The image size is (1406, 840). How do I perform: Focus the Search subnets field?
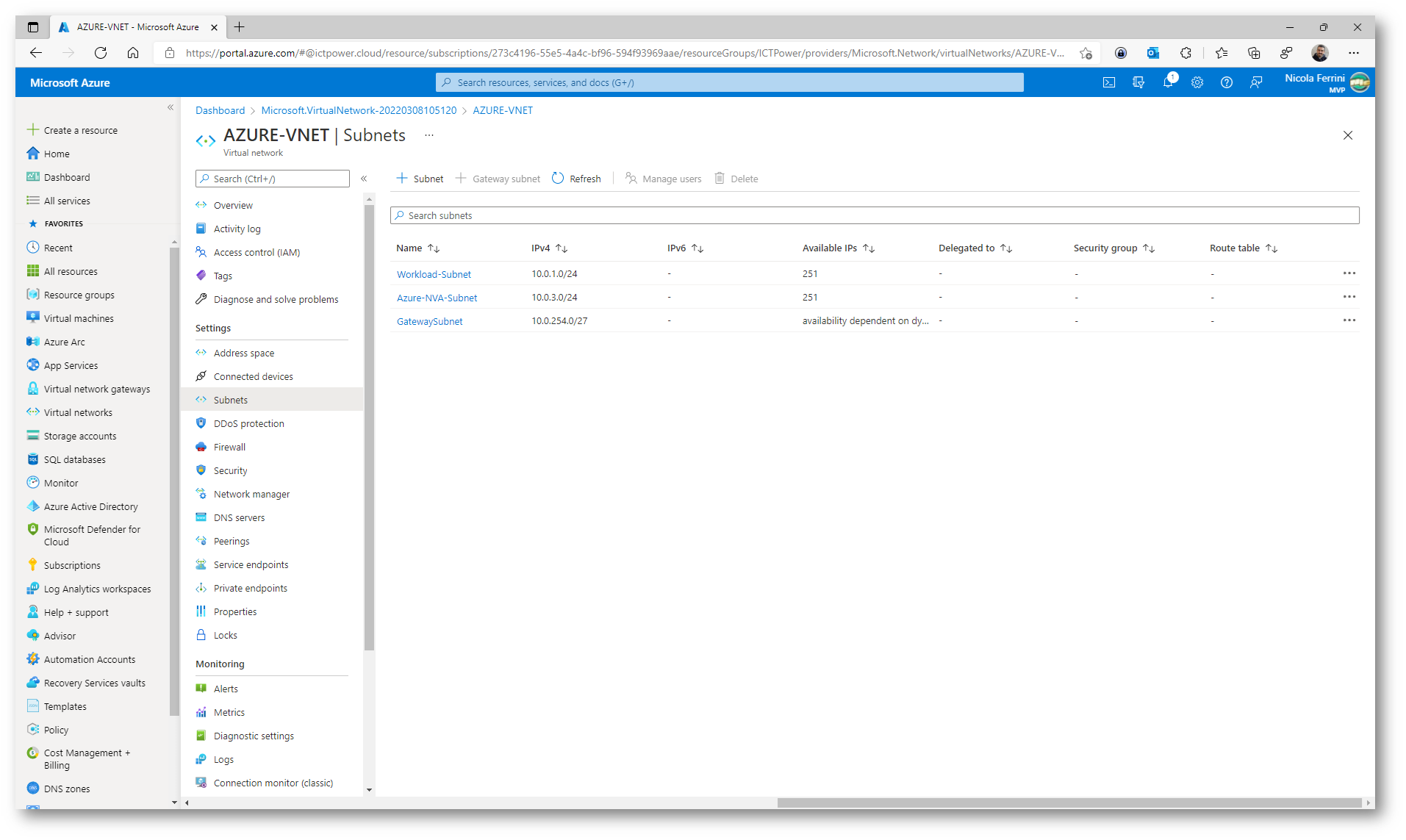[x=875, y=215]
